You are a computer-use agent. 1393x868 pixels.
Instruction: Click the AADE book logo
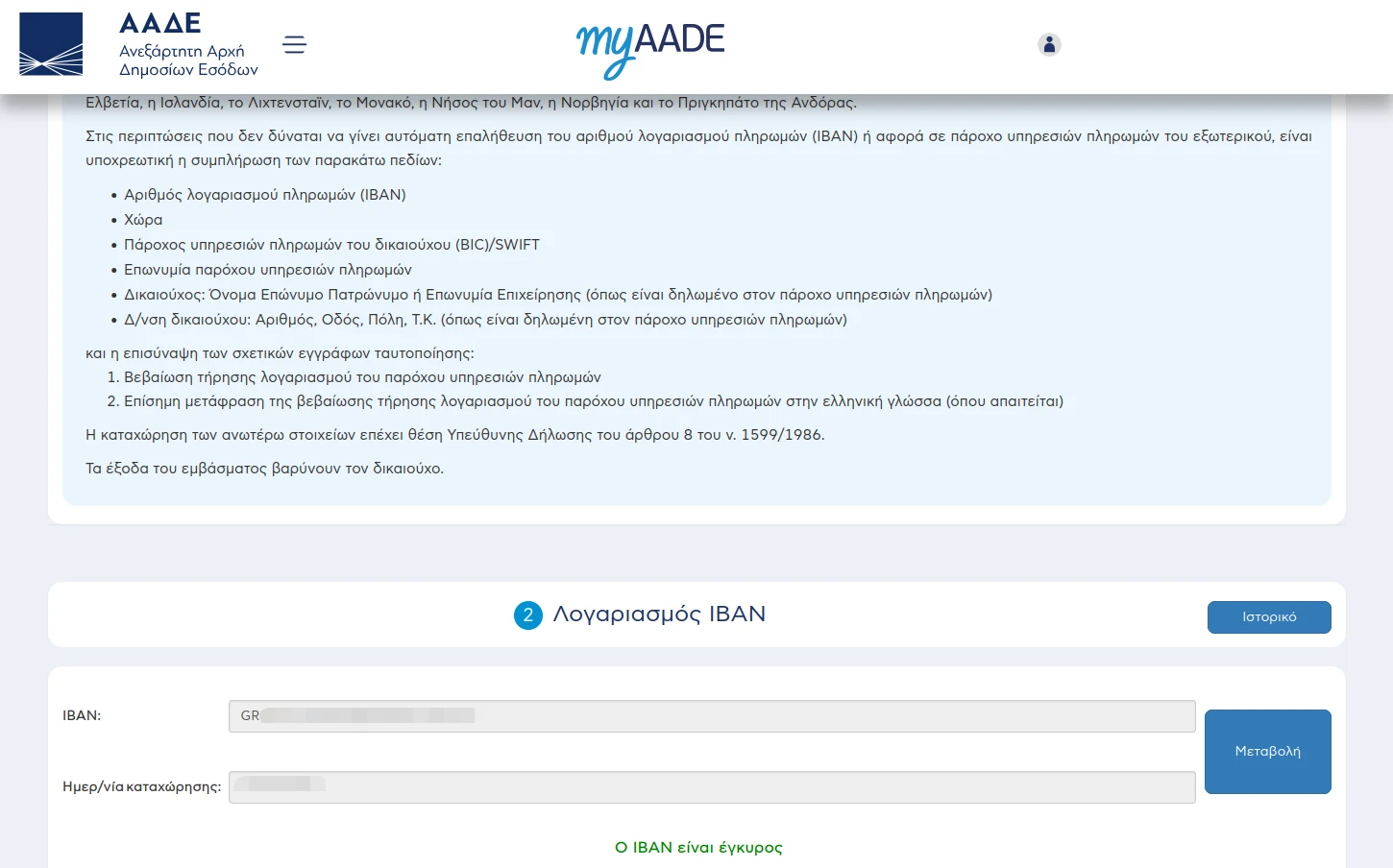[50, 44]
